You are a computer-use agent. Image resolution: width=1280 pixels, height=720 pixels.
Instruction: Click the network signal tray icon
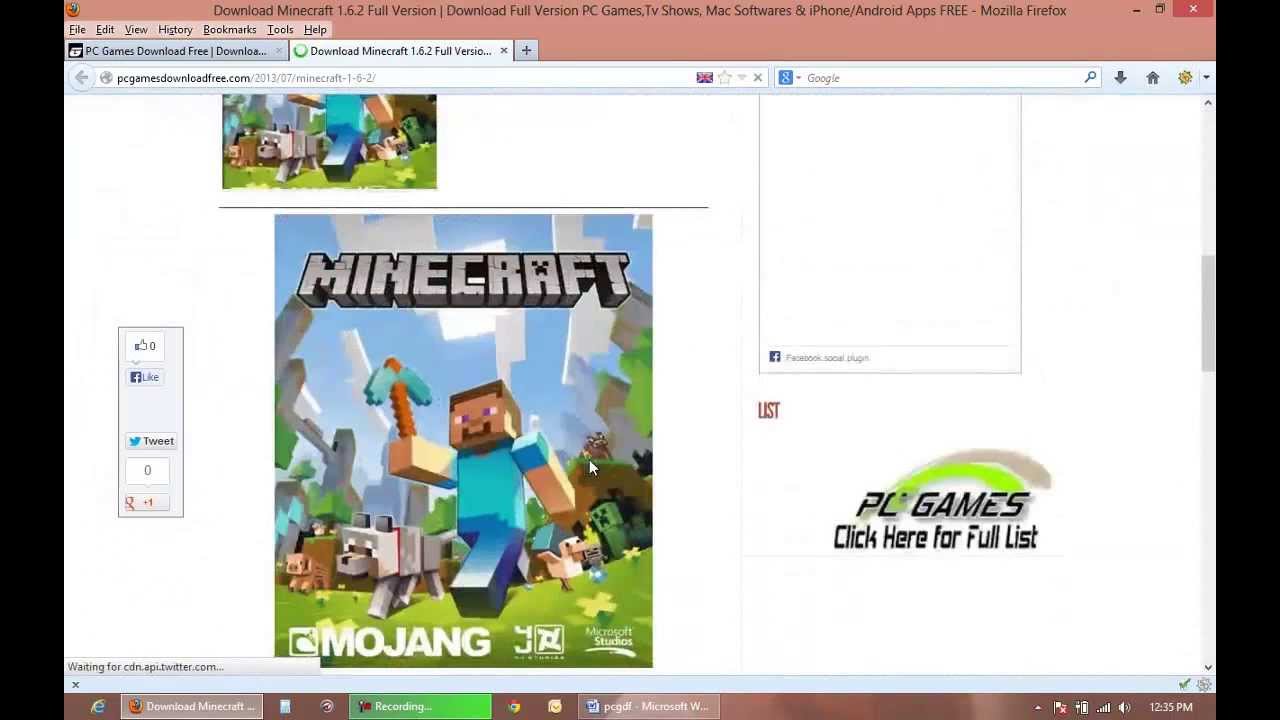click(1104, 707)
